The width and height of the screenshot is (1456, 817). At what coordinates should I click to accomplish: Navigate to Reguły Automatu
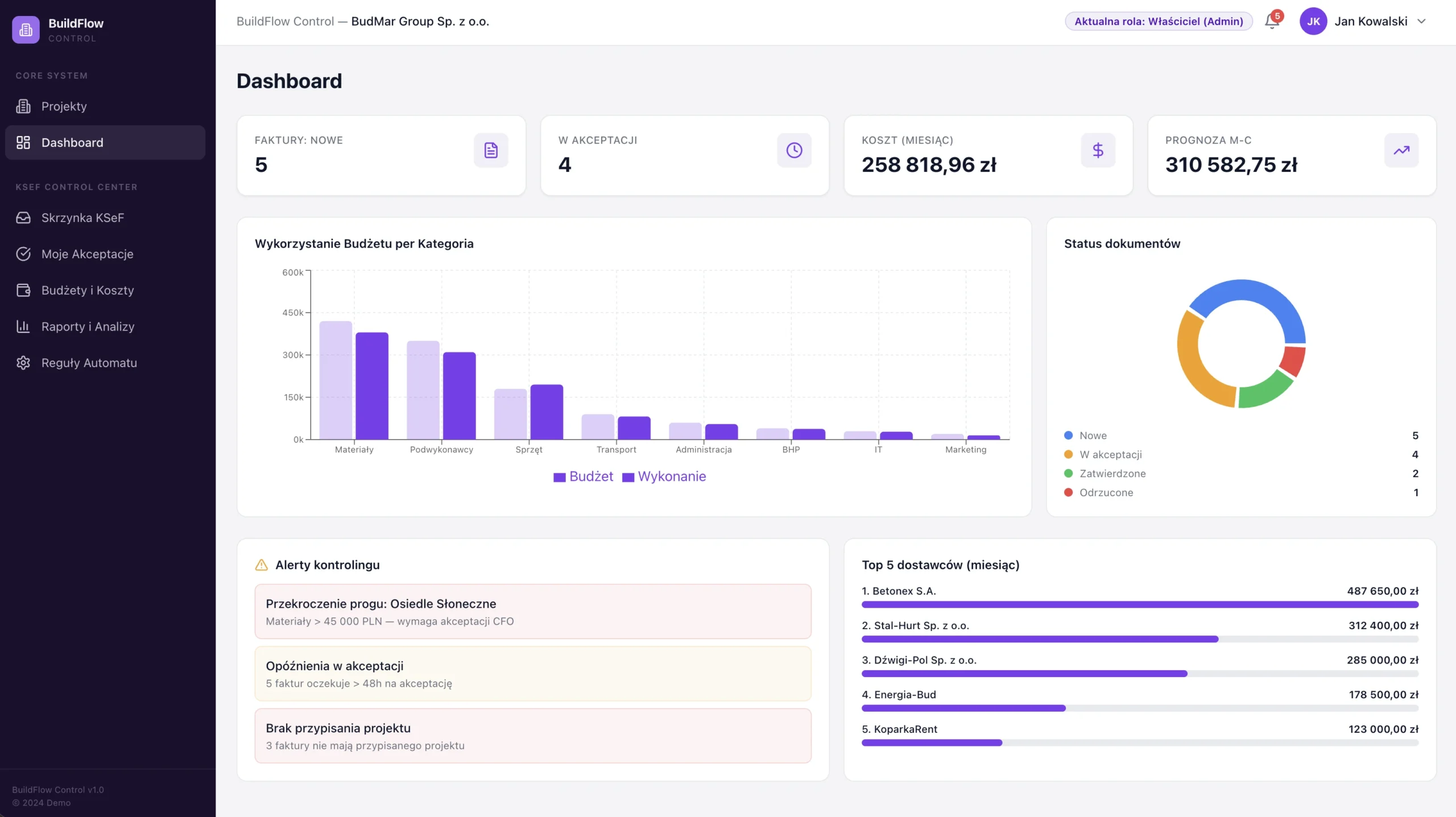pyautogui.click(x=105, y=363)
